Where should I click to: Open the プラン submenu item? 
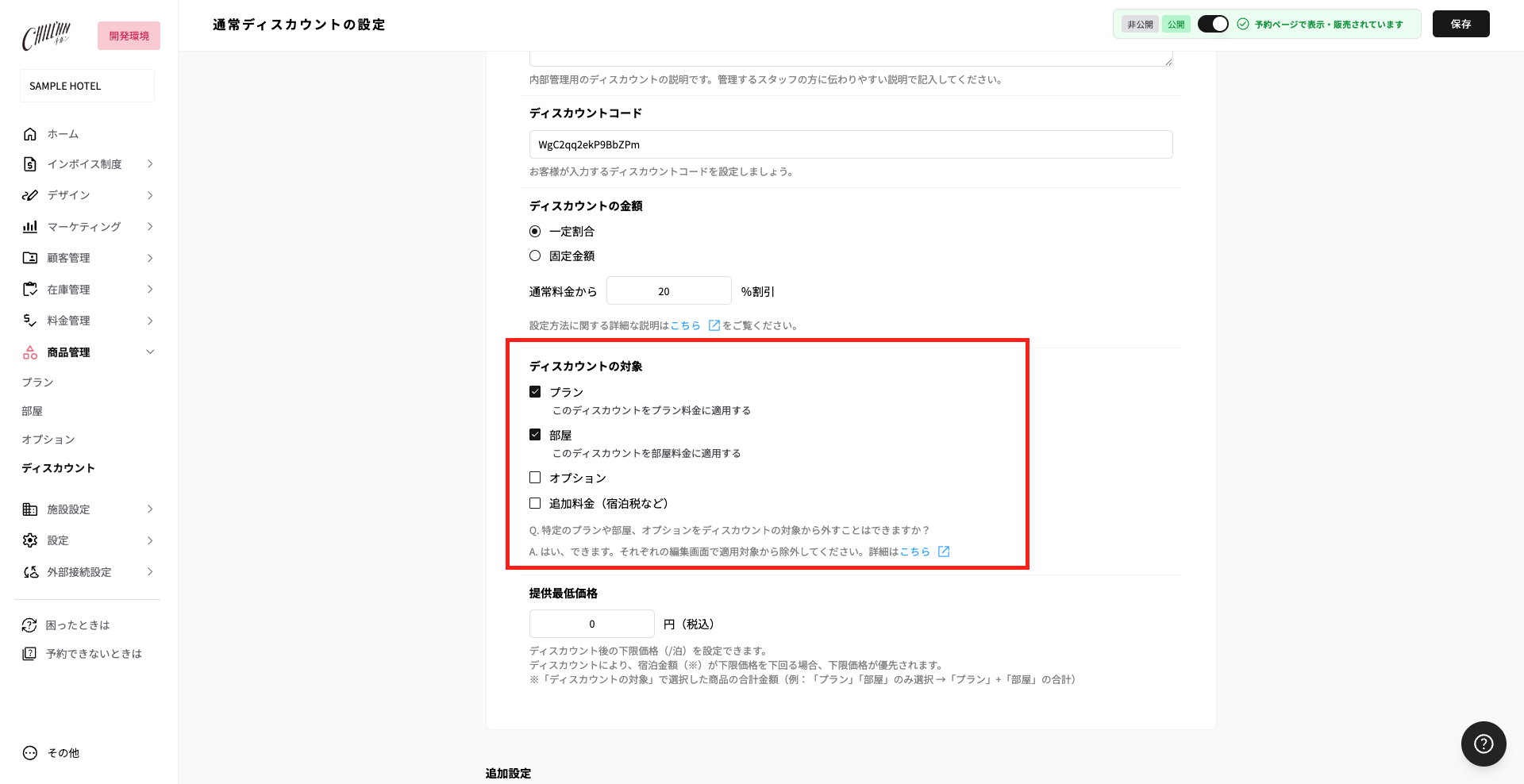[37, 382]
